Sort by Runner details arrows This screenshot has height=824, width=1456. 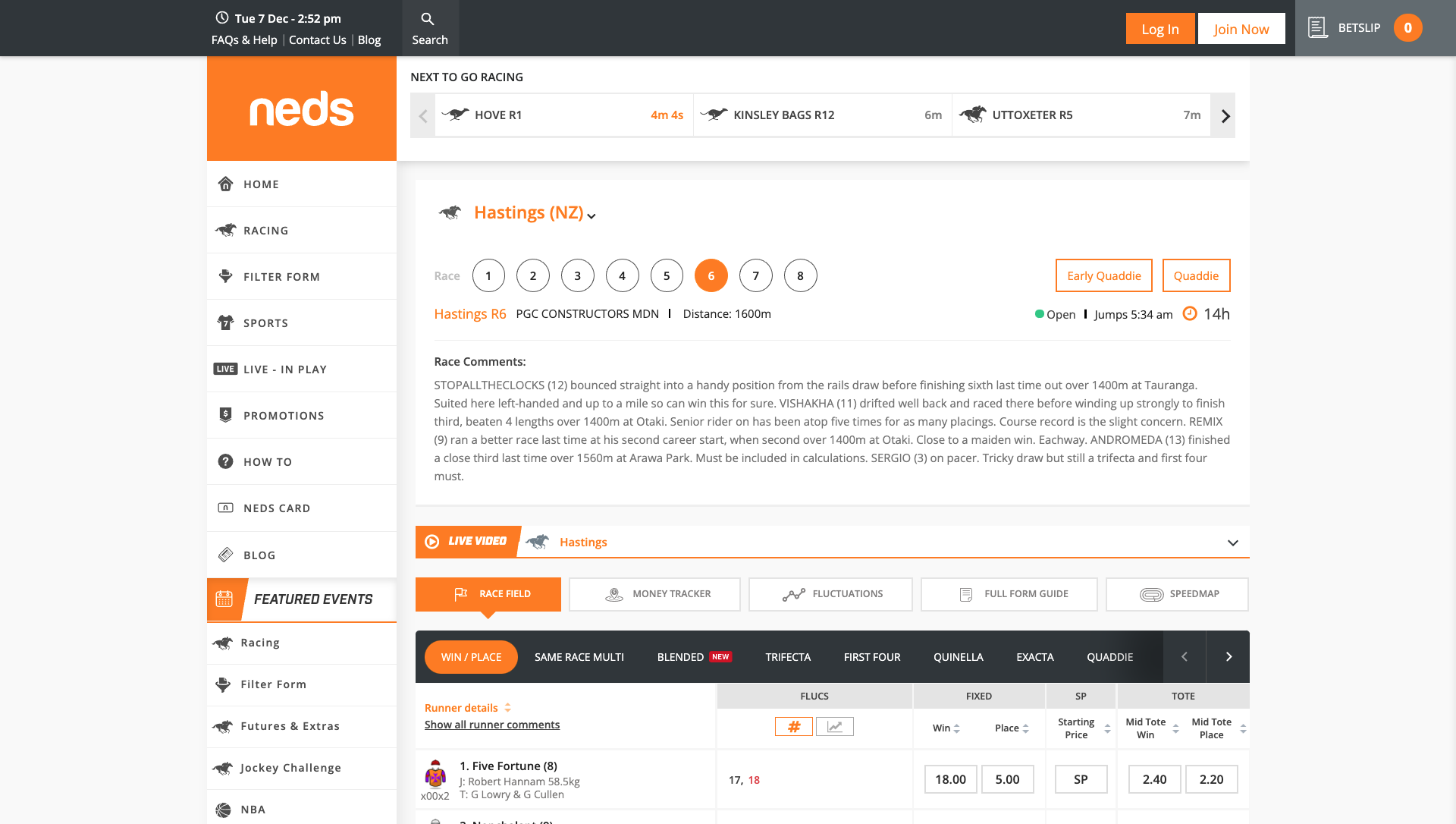[x=507, y=708]
